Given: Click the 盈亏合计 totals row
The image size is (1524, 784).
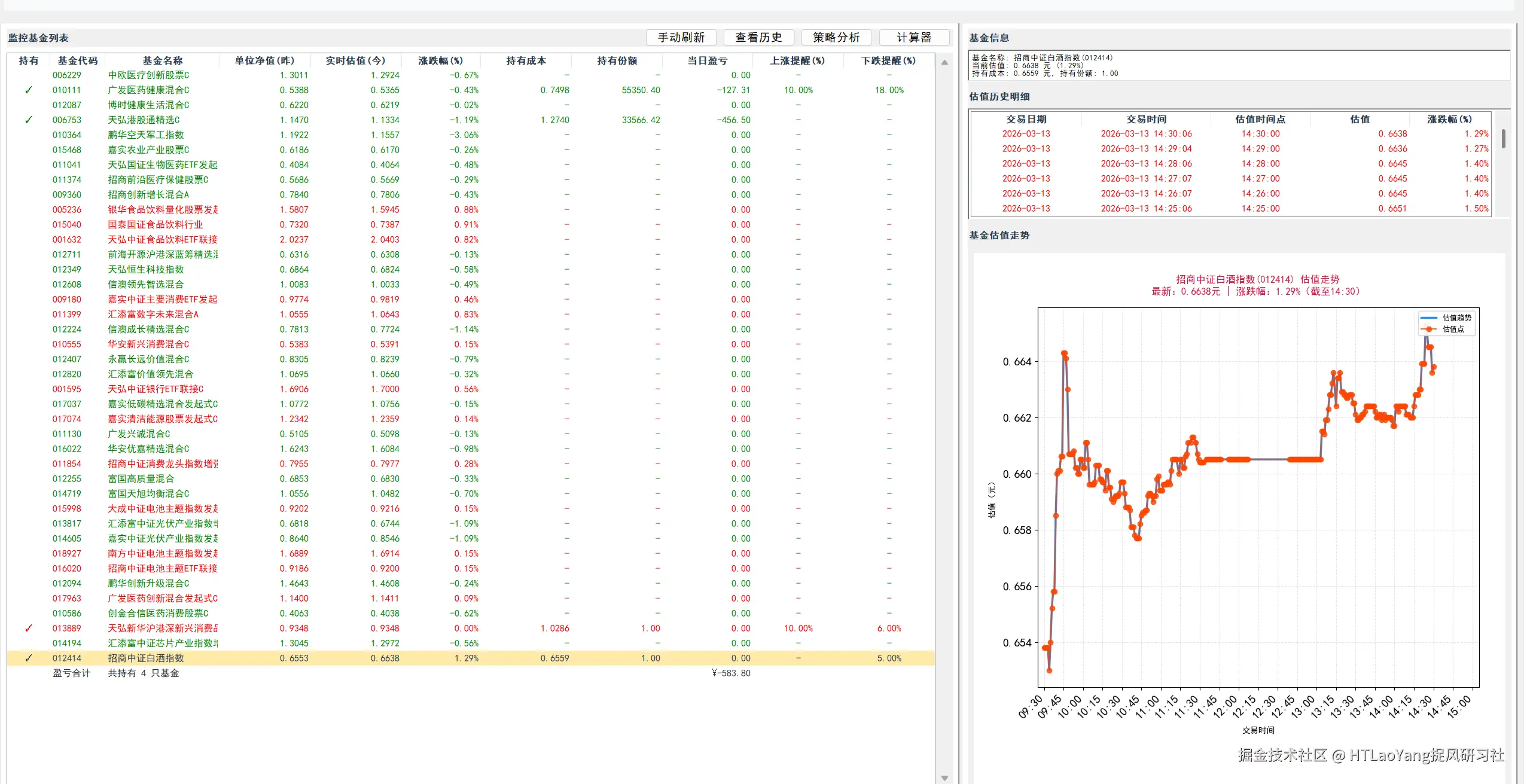Looking at the screenshot, I should pos(71,673).
